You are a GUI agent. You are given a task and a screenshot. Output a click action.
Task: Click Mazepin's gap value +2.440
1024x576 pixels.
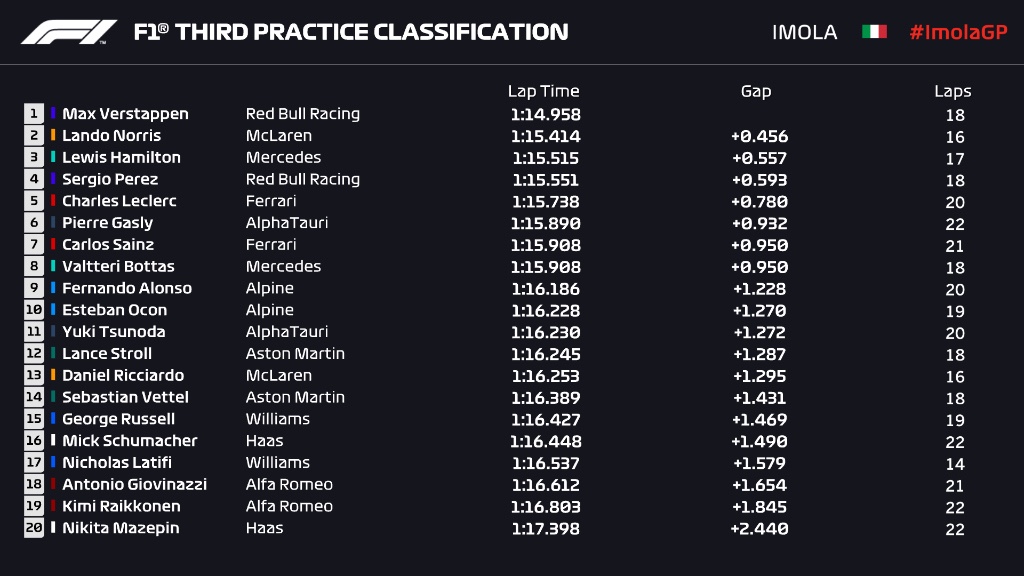(x=760, y=529)
